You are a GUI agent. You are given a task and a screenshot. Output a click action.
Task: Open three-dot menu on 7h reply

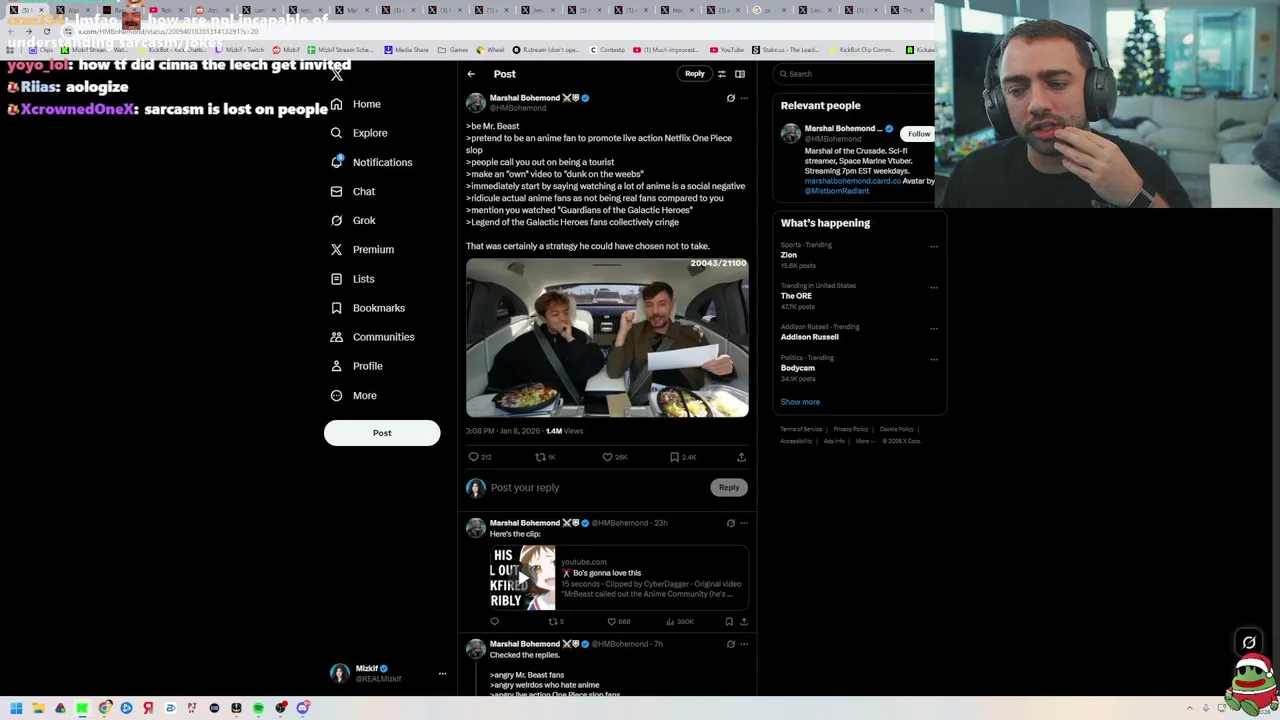[744, 644]
